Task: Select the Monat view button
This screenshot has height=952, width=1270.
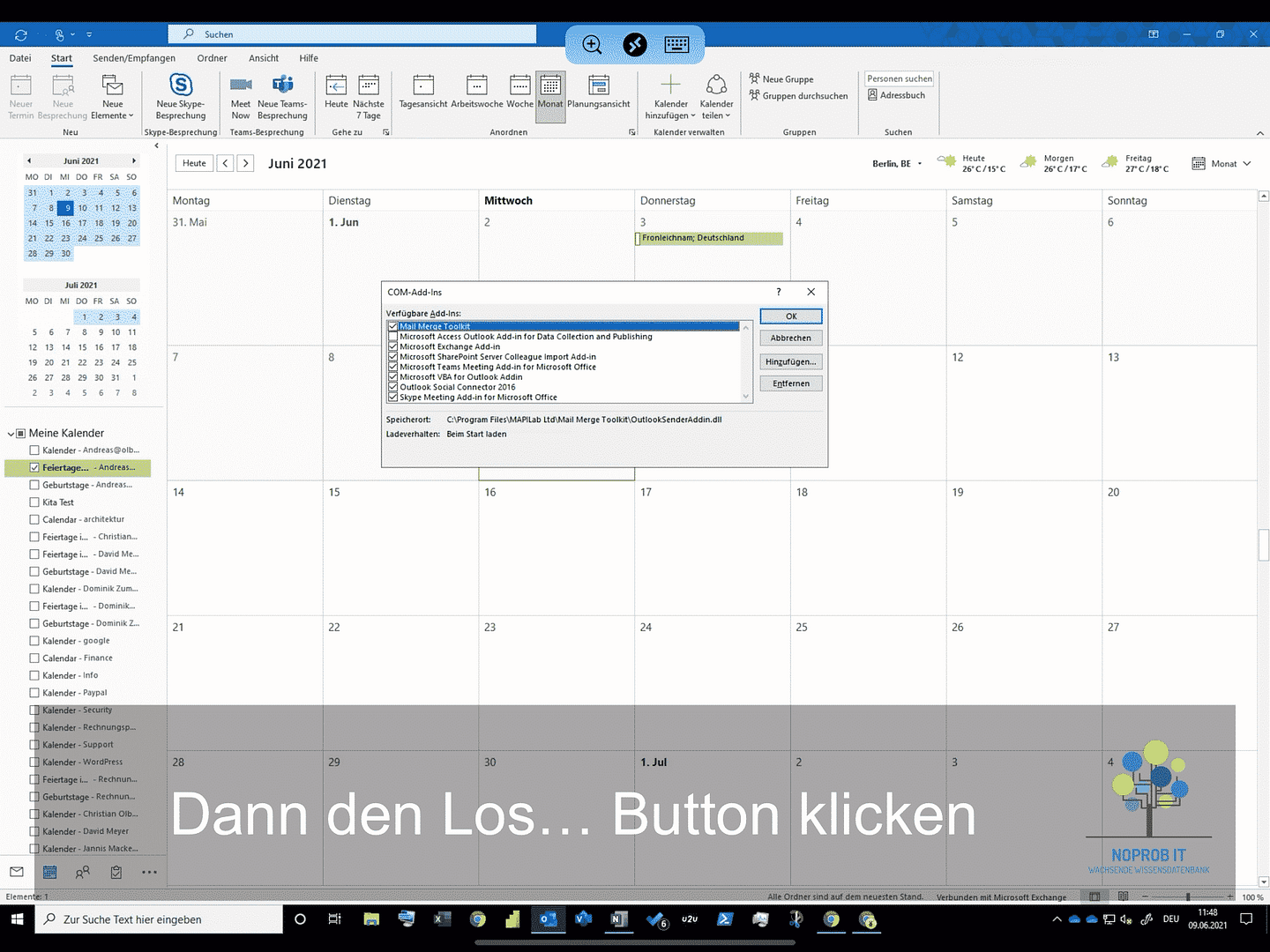Action: pyautogui.click(x=550, y=97)
